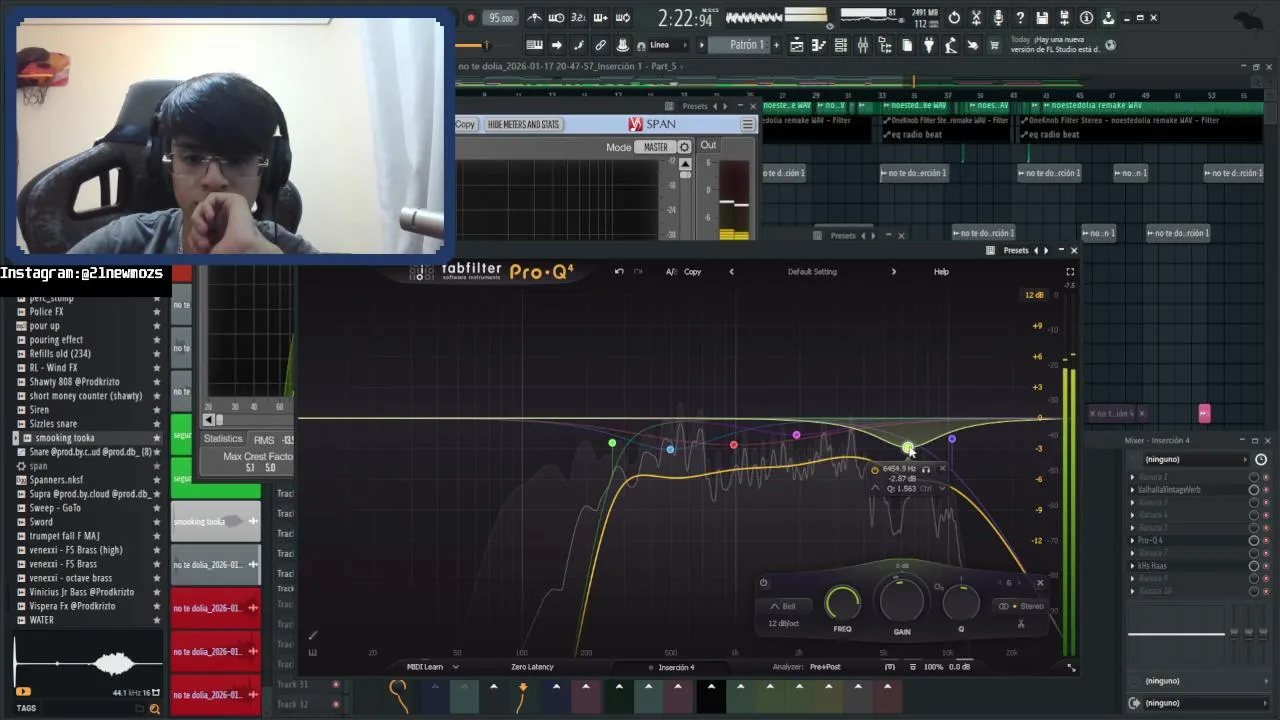This screenshot has height=720, width=1280.
Task: Open the 12 dB display range dropdown
Action: point(1034,295)
